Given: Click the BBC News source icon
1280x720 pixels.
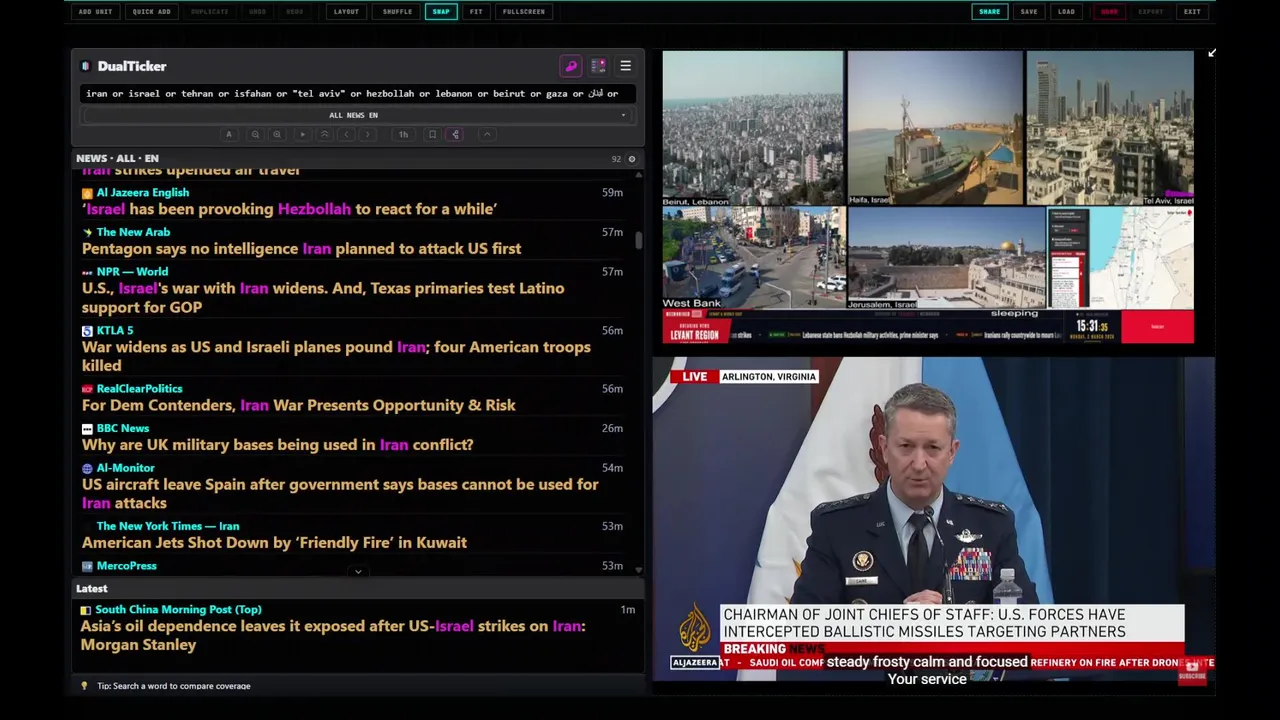Looking at the screenshot, I should [87, 429].
